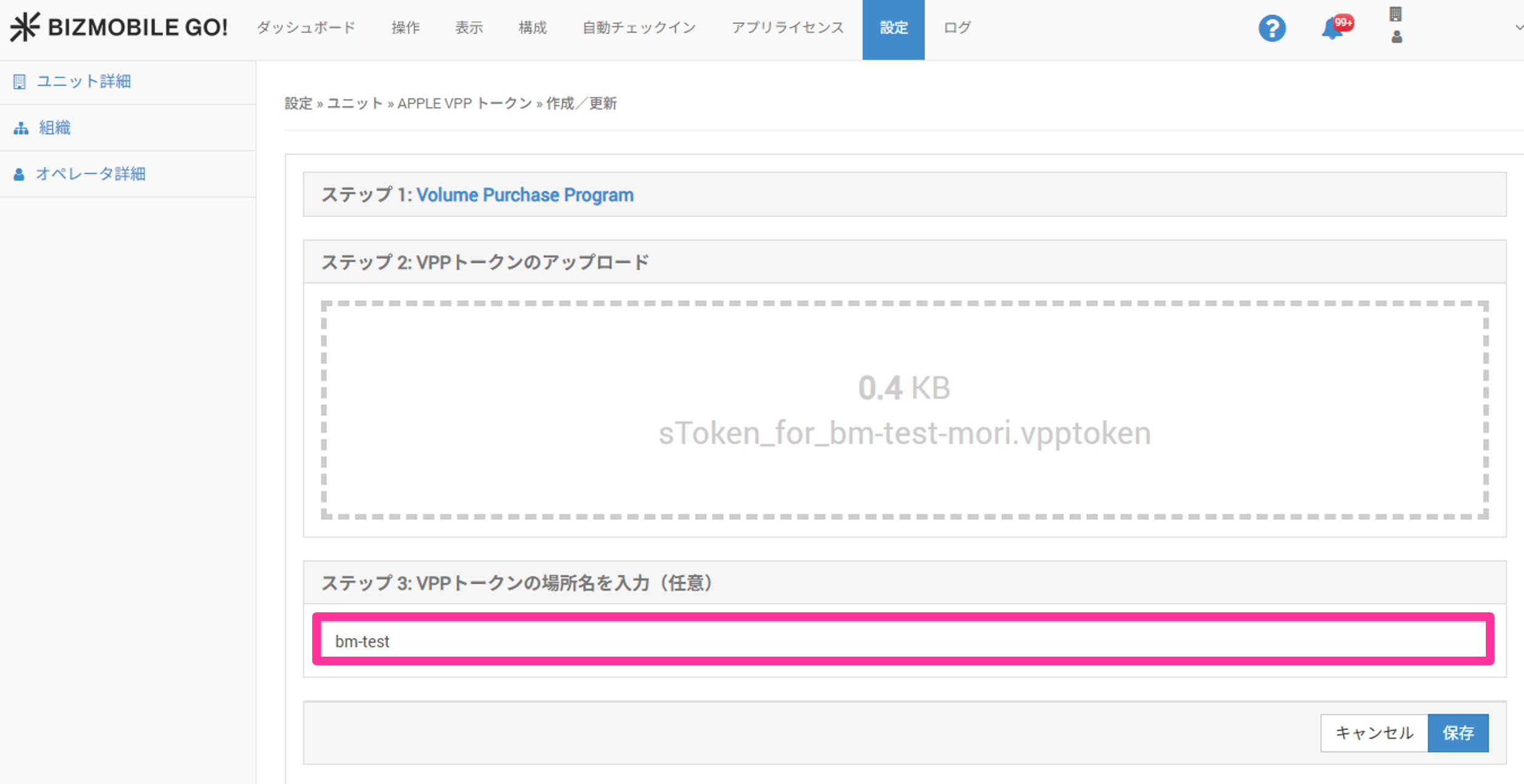Screen dimensions: 1524x784
Task: Select the 自動チェックイン menu item
Action: pyautogui.click(x=639, y=28)
